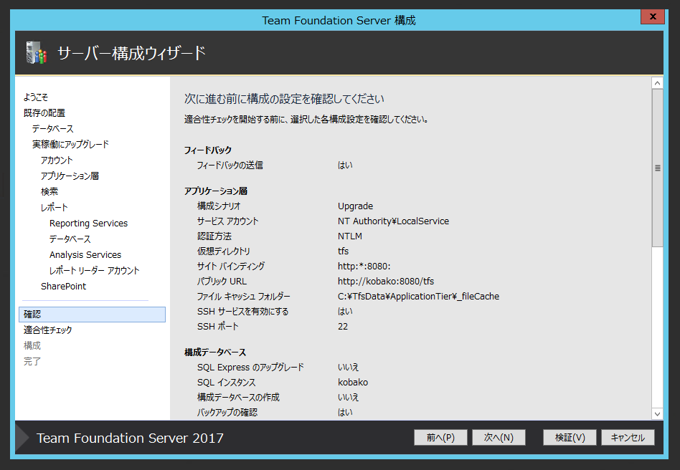The image size is (680, 470).
Task: Click the 構成データベースの作成 label
Action: point(239,397)
